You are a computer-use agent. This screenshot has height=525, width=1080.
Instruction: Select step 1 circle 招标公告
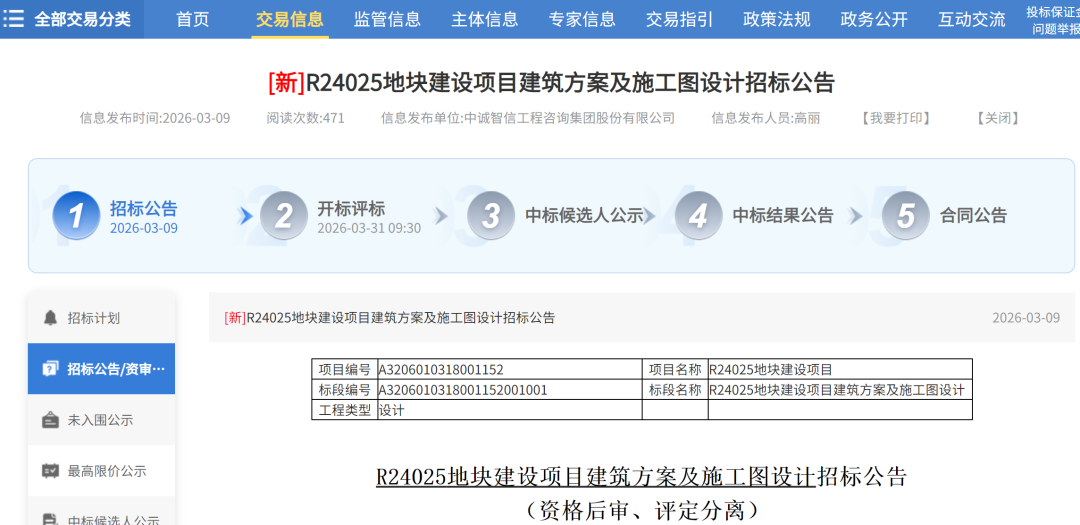click(76, 216)
